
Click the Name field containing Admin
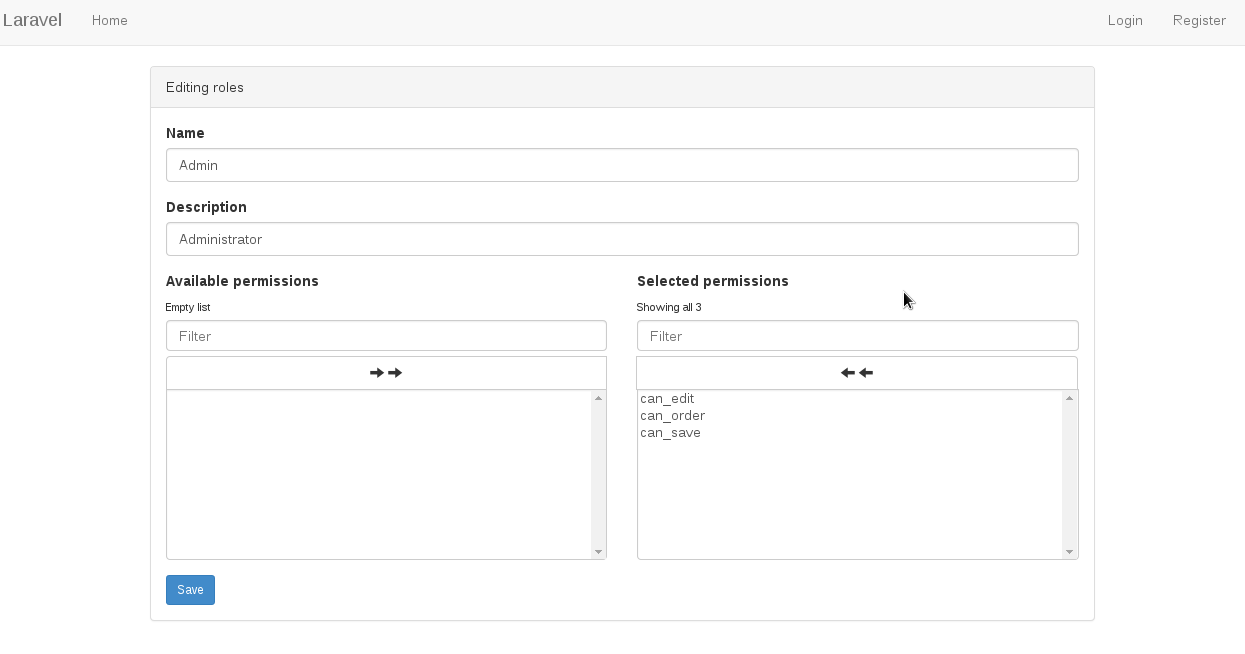pos(622,164)
